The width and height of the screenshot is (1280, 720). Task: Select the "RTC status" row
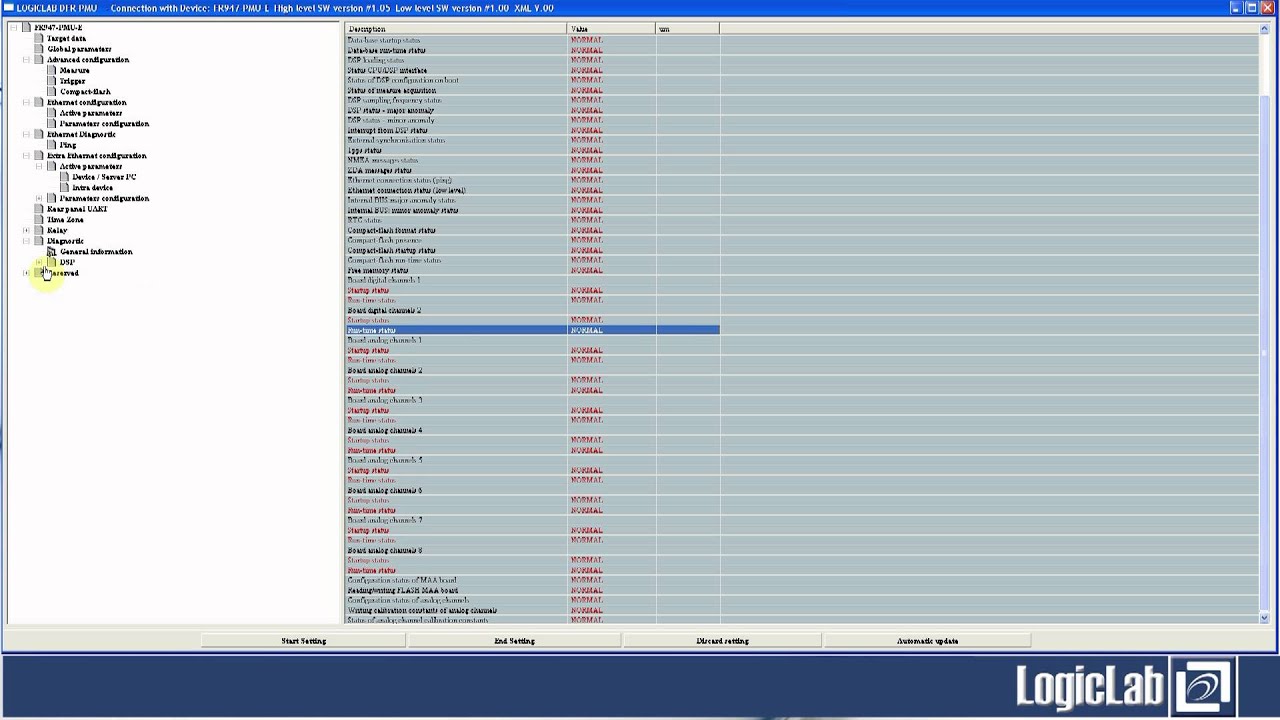[x=532, y=220]
